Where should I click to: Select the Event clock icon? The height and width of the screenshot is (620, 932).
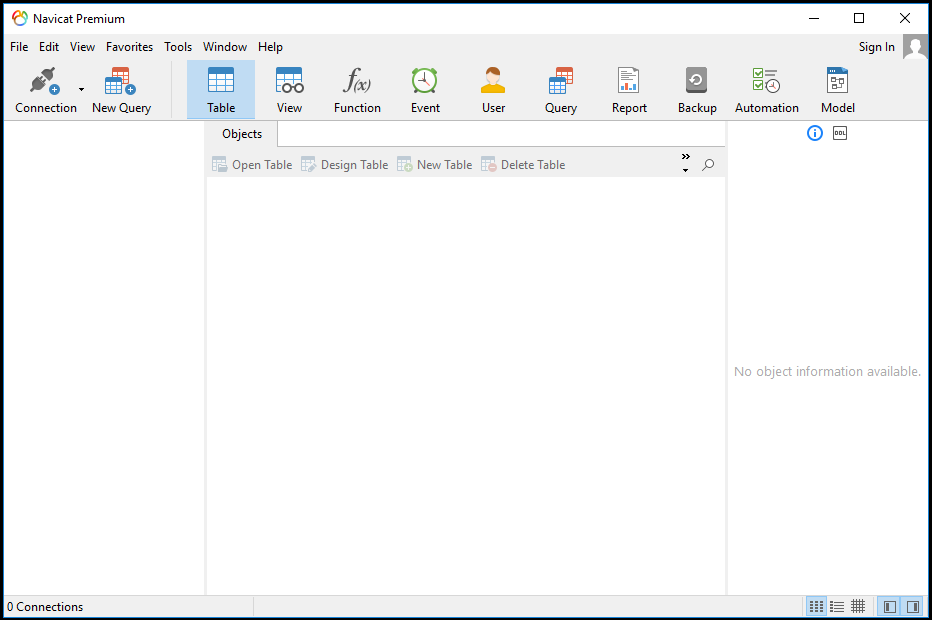coord(425,81)
